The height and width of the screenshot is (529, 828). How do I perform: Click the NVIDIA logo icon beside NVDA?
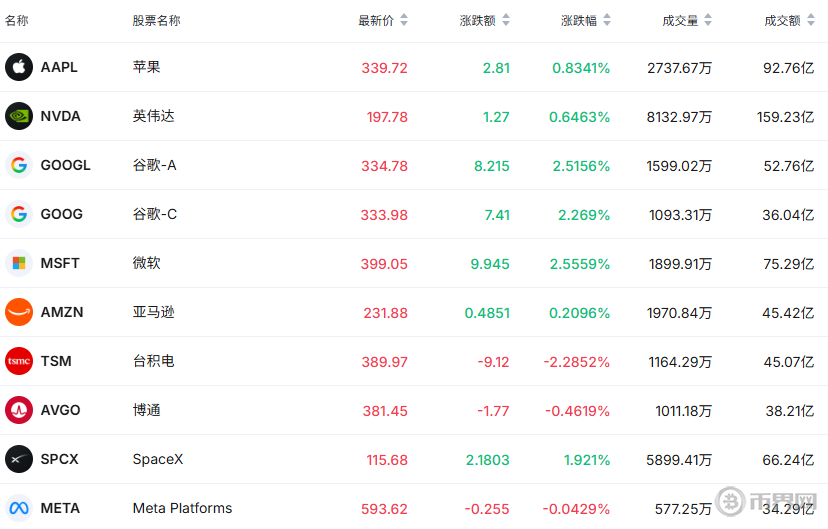[19, 116]
